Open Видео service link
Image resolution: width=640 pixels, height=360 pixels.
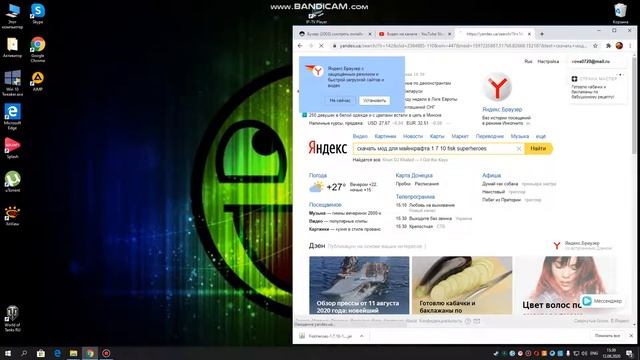(360, 136)
